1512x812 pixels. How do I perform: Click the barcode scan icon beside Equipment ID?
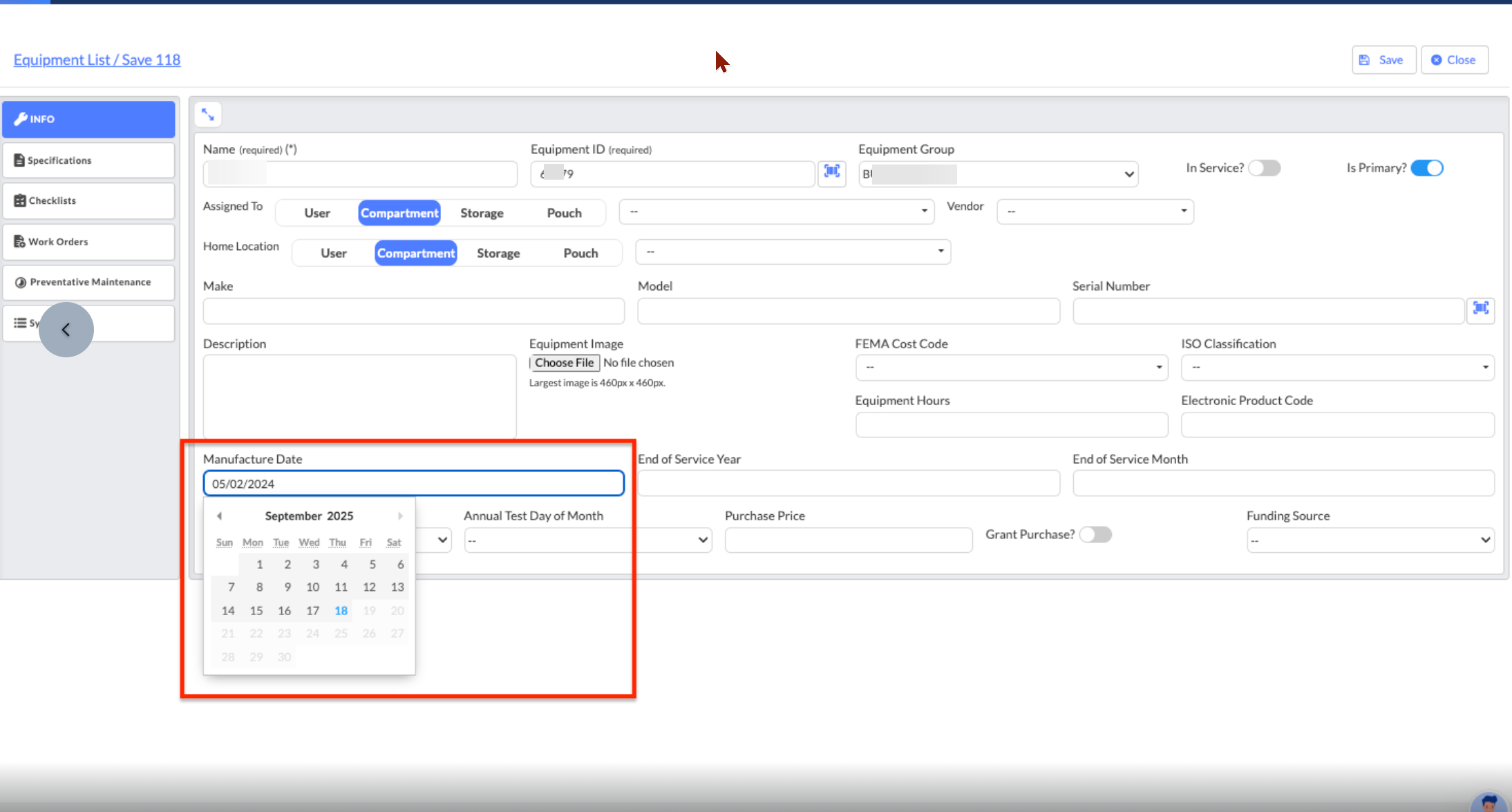coord(831,172)
